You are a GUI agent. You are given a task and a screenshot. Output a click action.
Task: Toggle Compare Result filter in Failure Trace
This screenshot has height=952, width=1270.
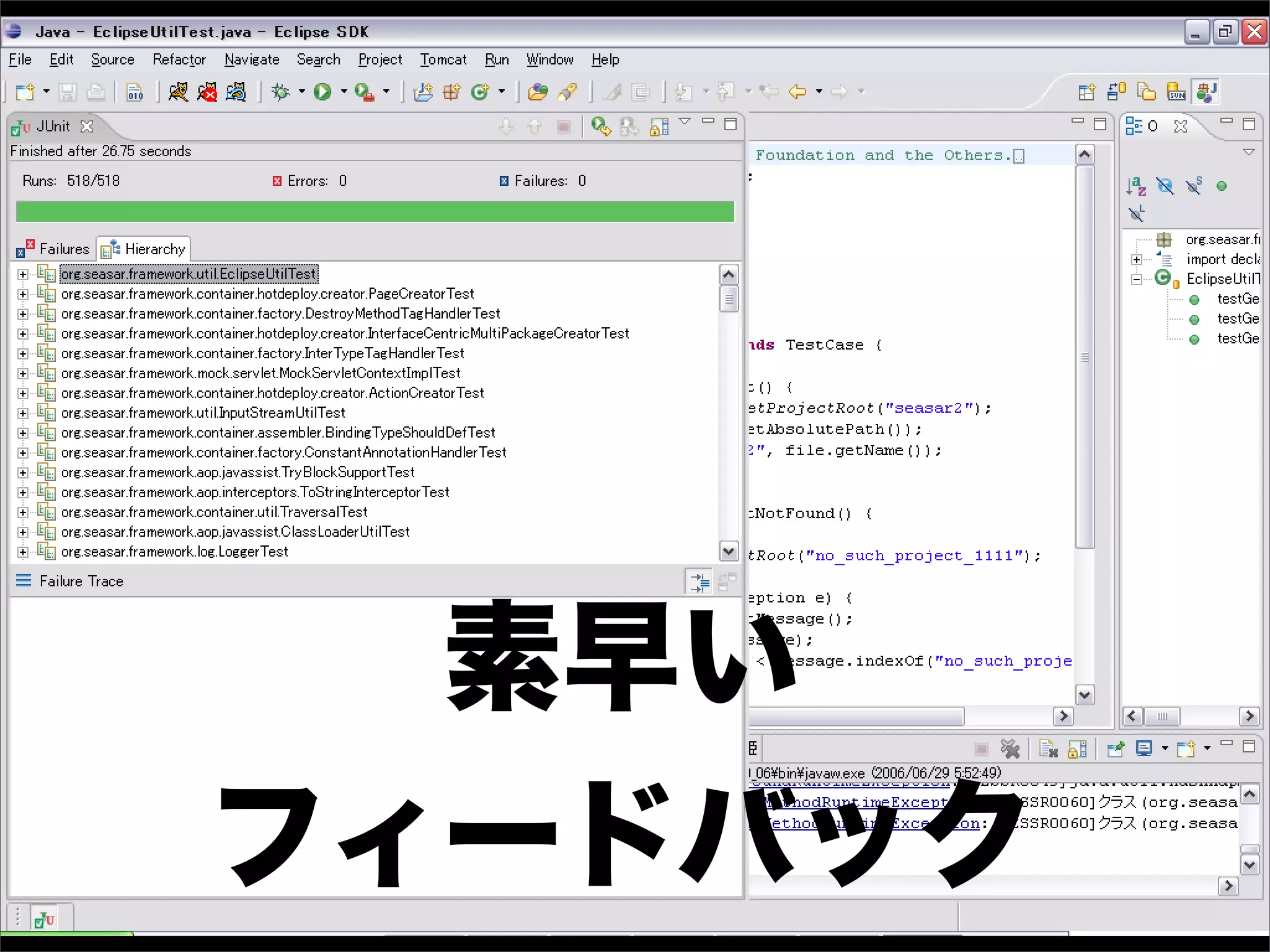699,581
